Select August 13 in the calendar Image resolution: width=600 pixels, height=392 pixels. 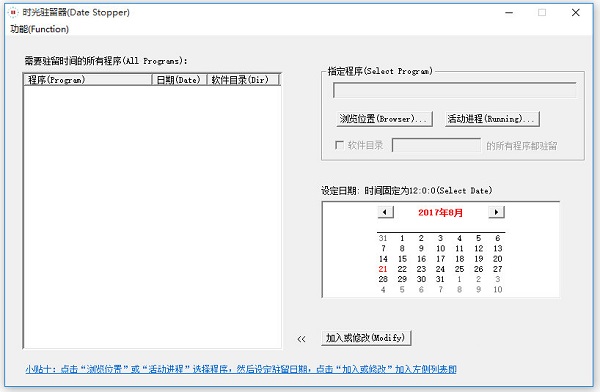(497, 248)
